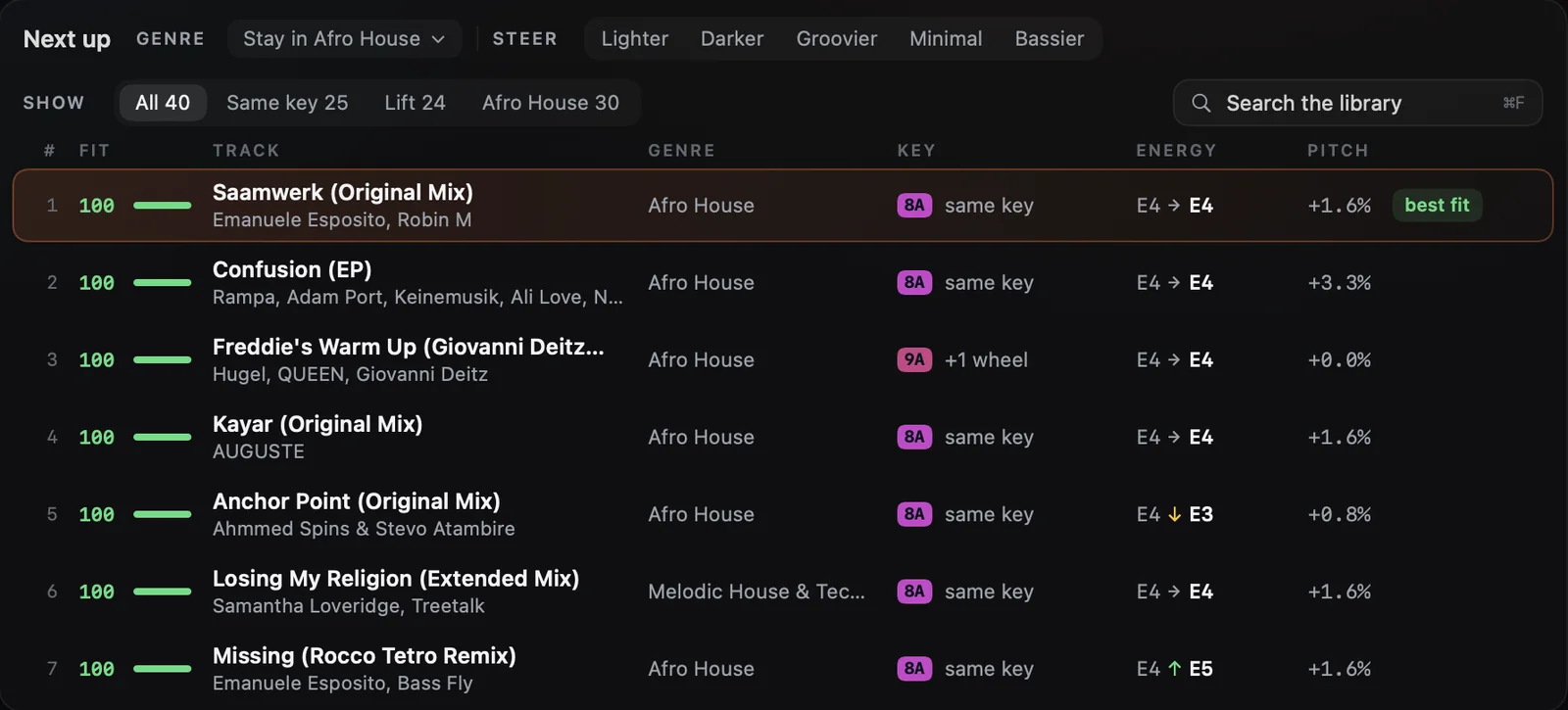Focus the Search the library field
The width and height of the screenshot is (1568, 710).
pos(1357,103)
